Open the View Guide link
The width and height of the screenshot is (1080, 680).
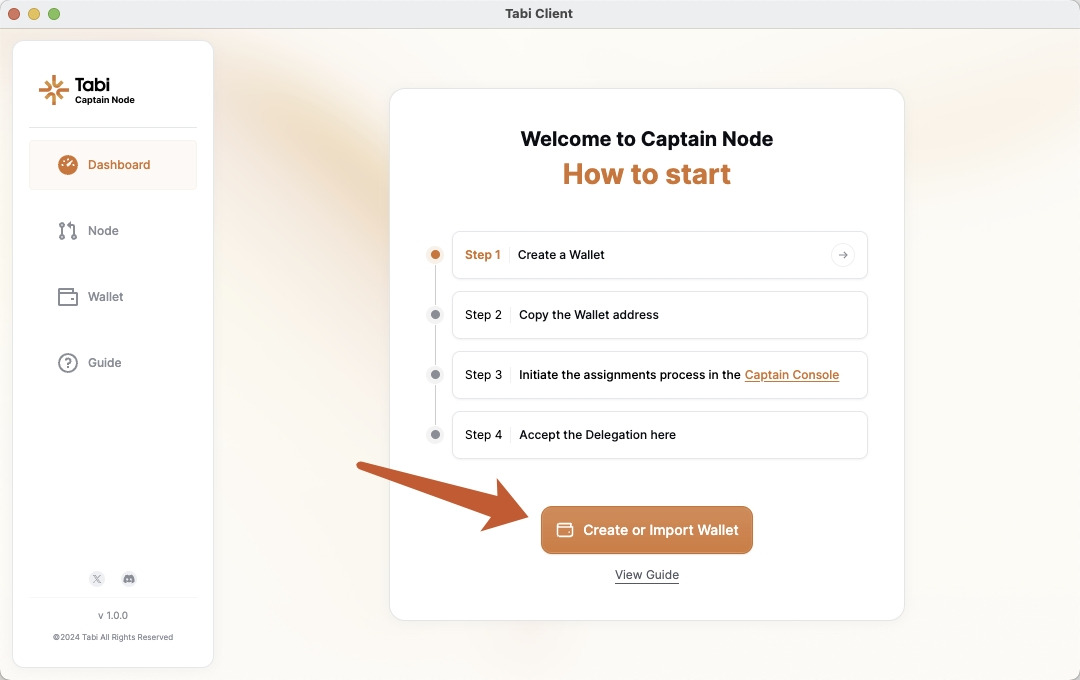pyautogui.click(x=647, y=575)
